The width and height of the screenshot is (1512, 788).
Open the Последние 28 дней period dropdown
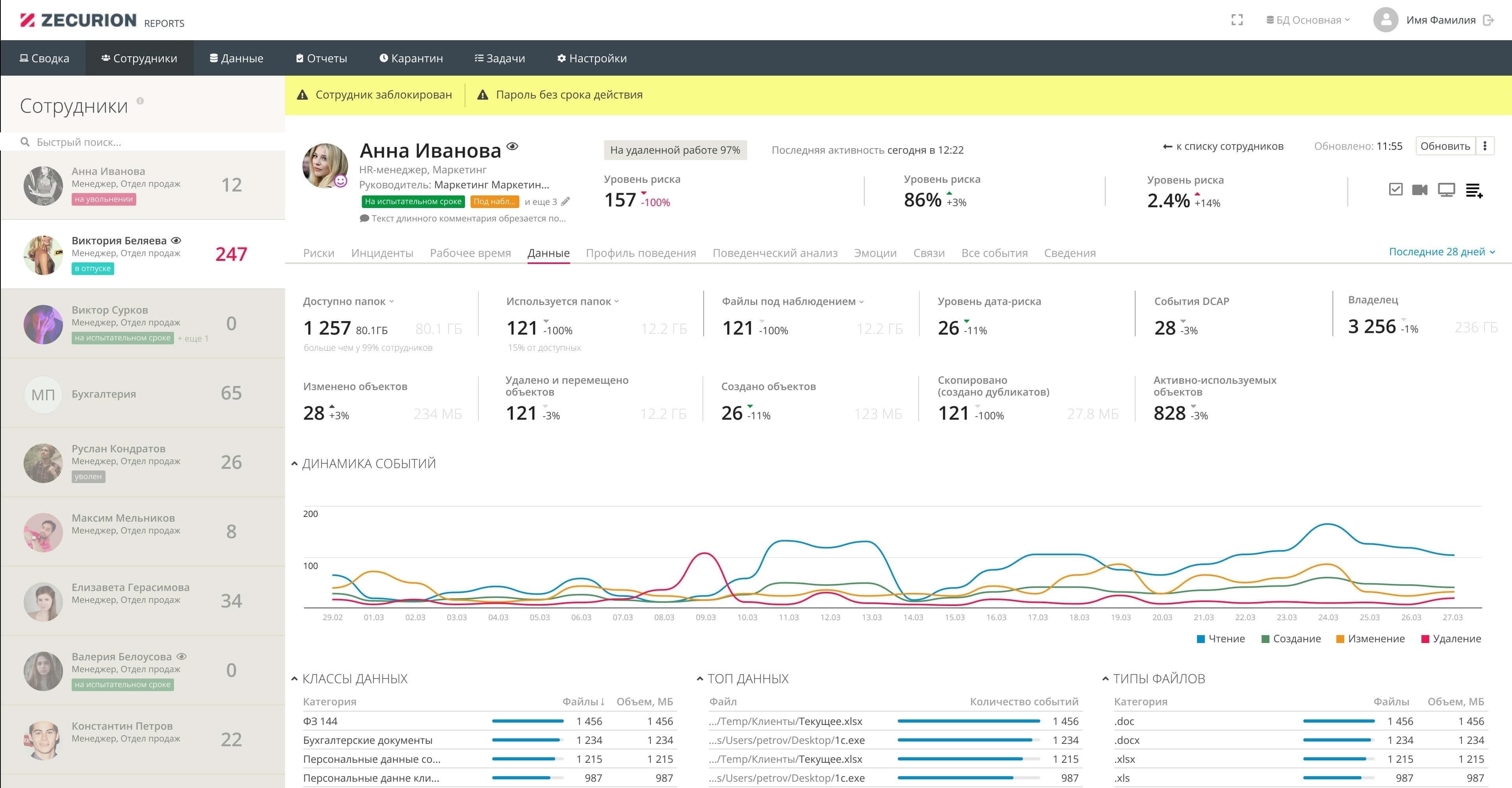pyautogui.click(x=1442, y=252)
